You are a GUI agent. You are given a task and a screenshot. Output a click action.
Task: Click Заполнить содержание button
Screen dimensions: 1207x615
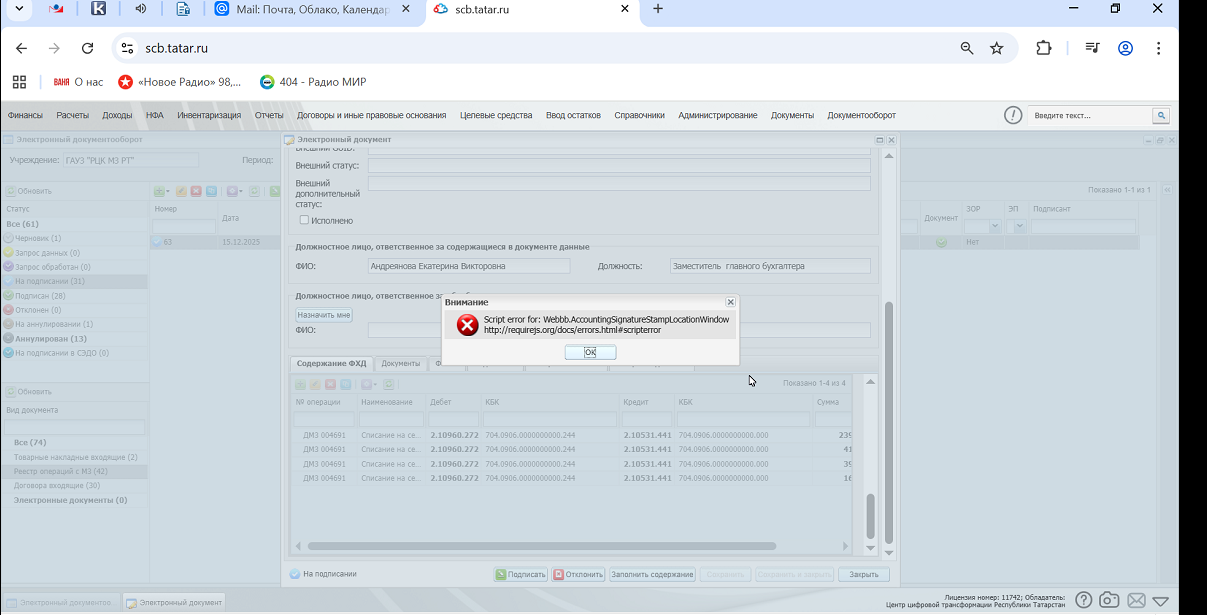click(652, 574)
